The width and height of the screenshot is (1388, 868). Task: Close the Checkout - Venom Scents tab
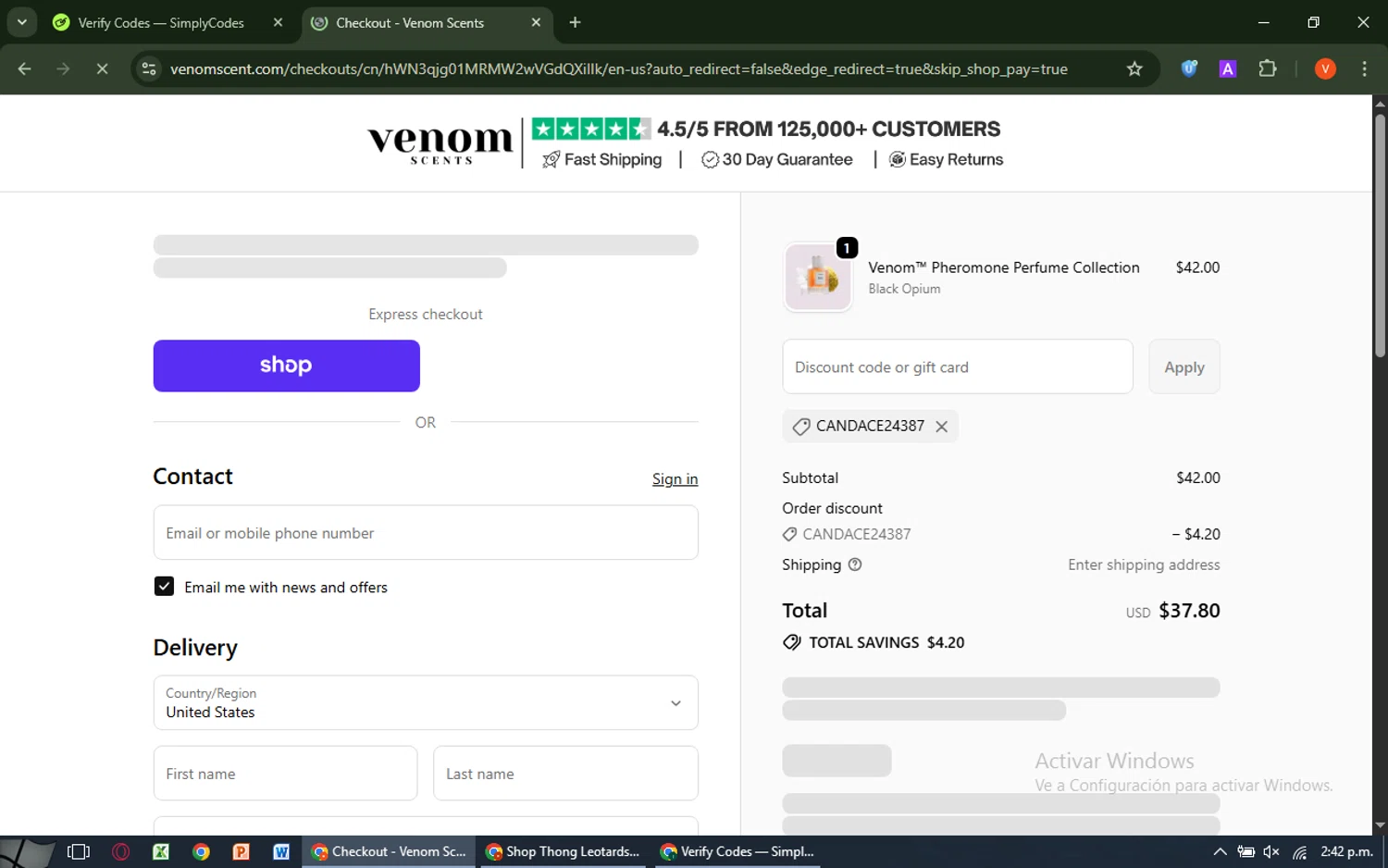[x=536, y=22]
